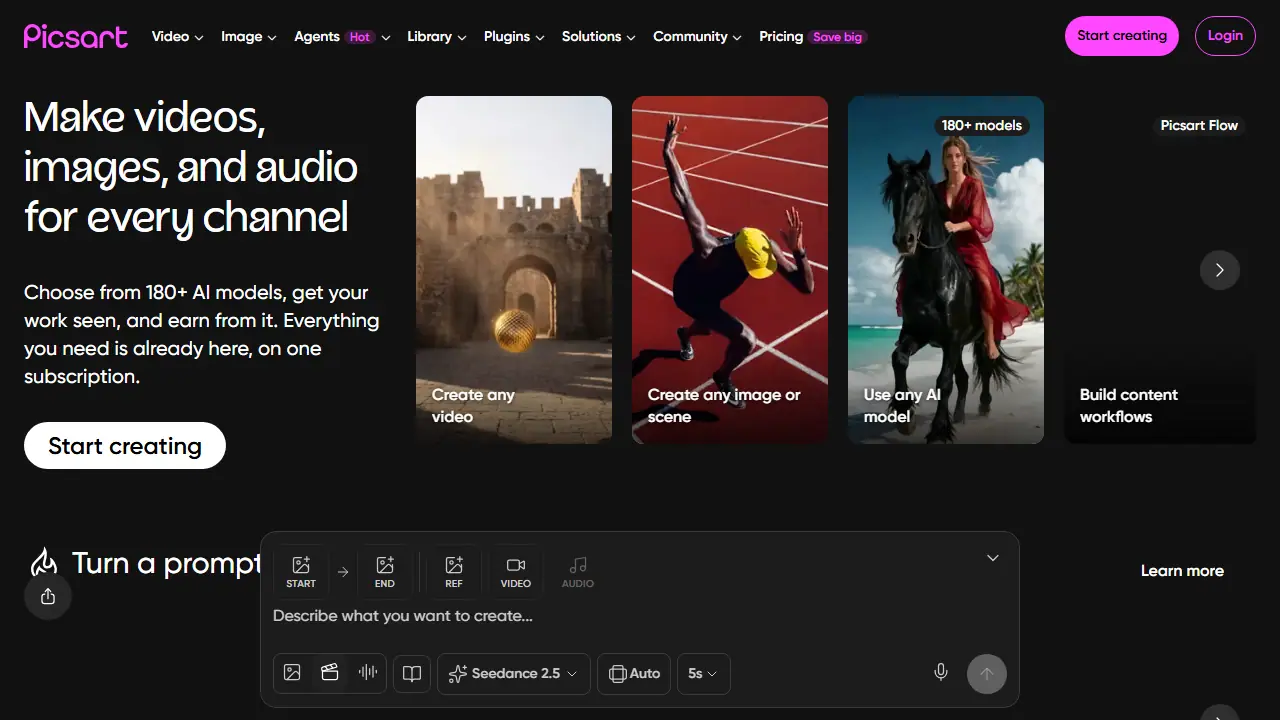This screenshot has height=720, width=1280.
Task: Open the prompt library book icon
Action: pyautogui.click(x=412, y=674)
